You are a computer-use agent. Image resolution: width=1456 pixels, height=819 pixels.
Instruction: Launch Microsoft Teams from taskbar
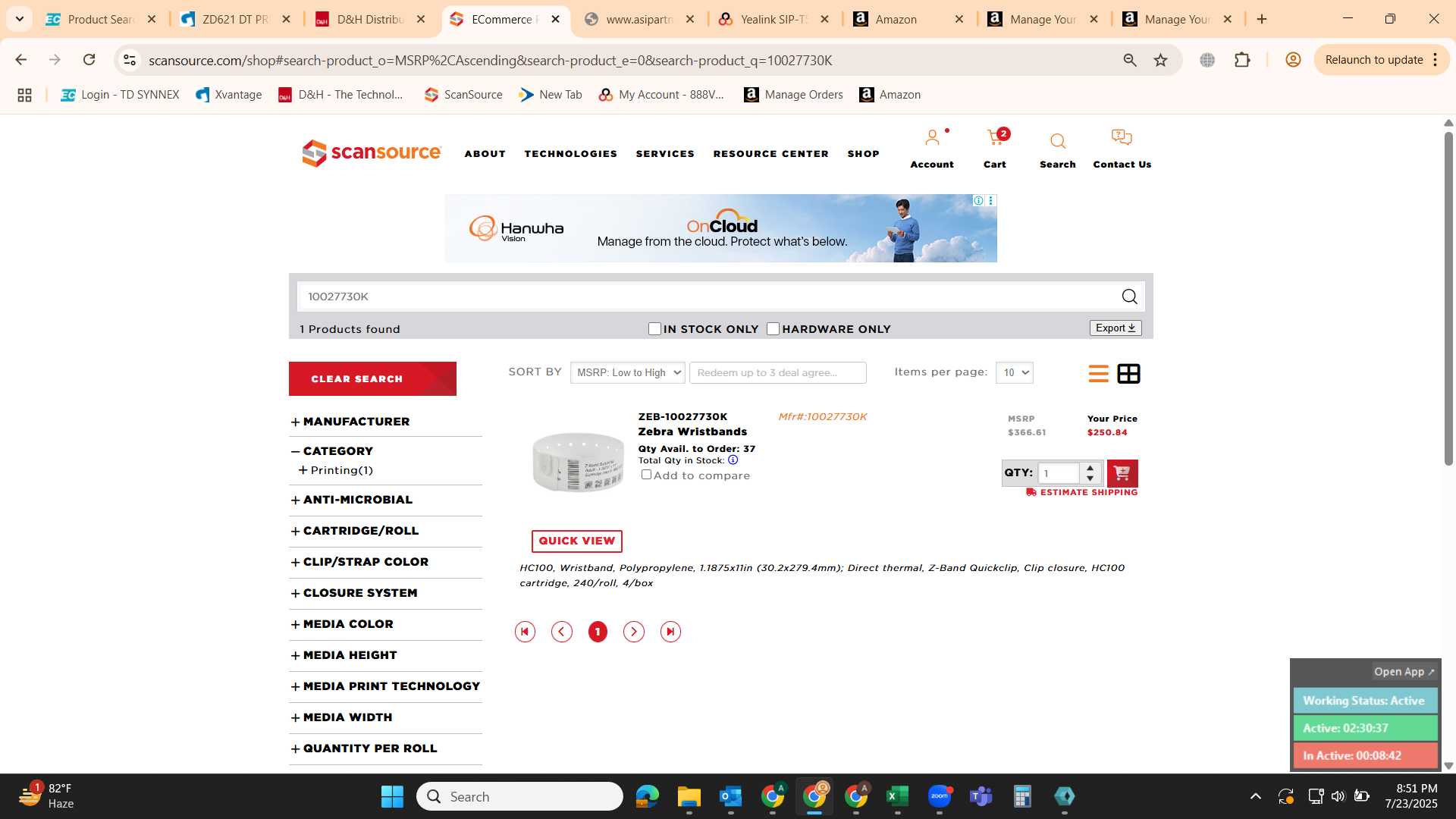pyautogui.click(x=981, y=796)
